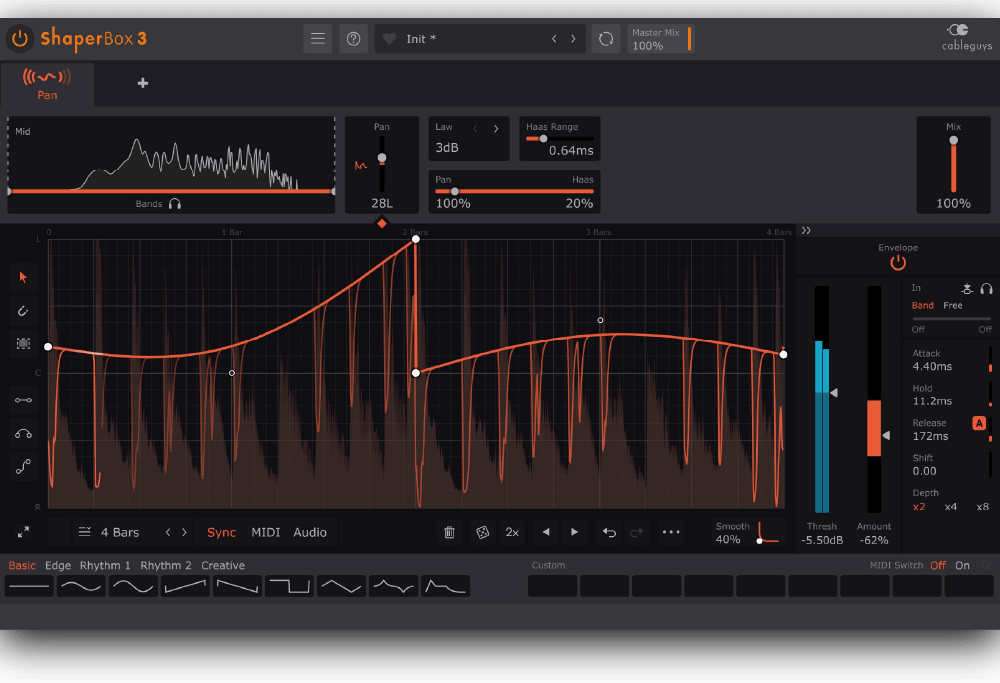Select the arc curve tool
The height and width of the screenshot is (683, 1000).
(x=24, y=434)
